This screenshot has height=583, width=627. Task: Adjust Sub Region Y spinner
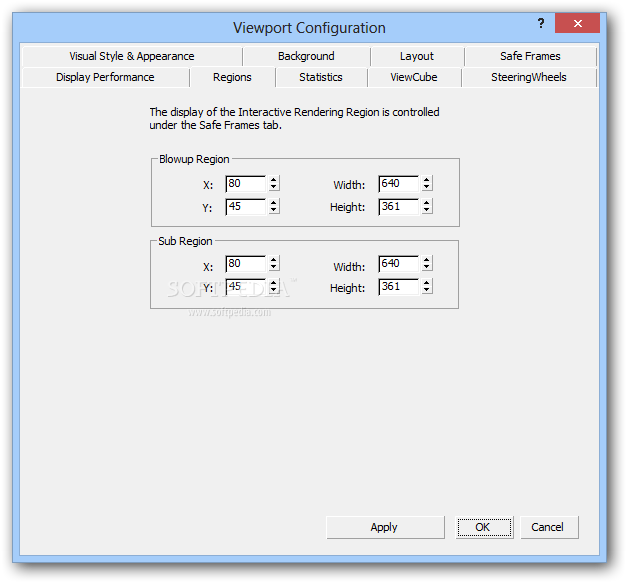click(274, 286)
